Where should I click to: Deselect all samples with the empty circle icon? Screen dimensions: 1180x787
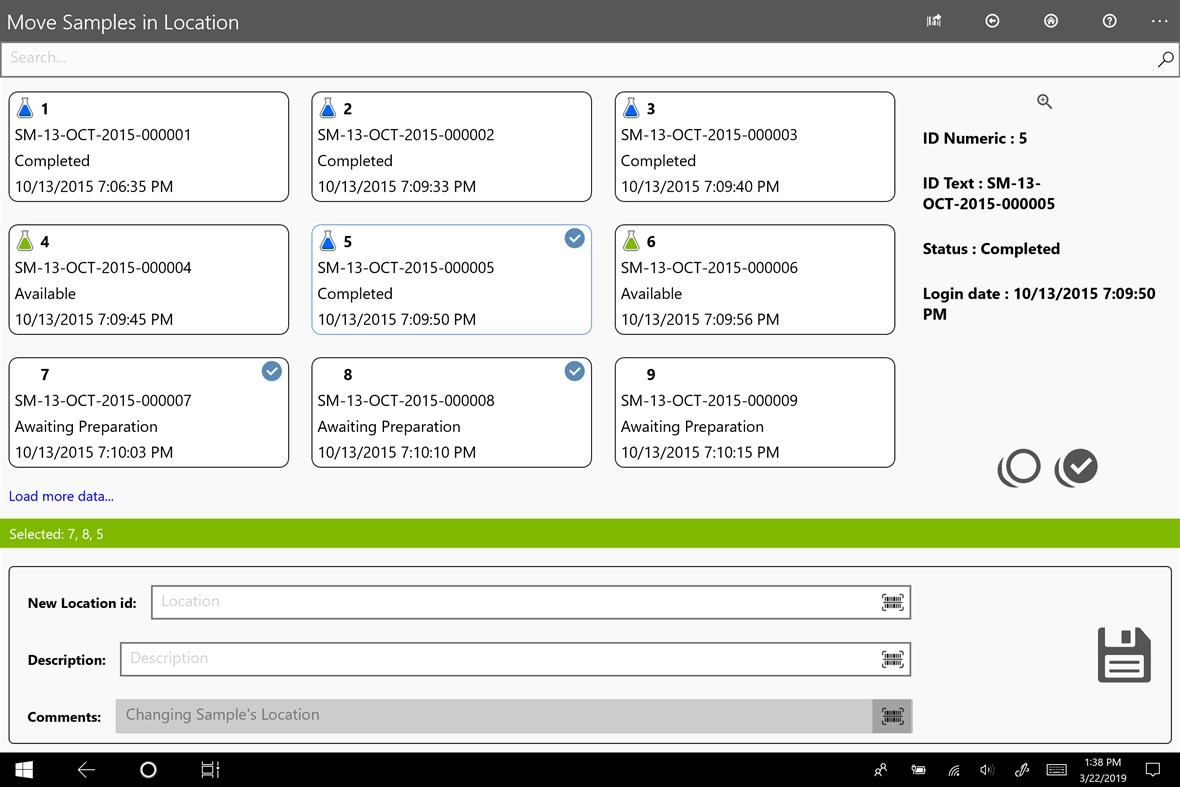coord(1019,467)
